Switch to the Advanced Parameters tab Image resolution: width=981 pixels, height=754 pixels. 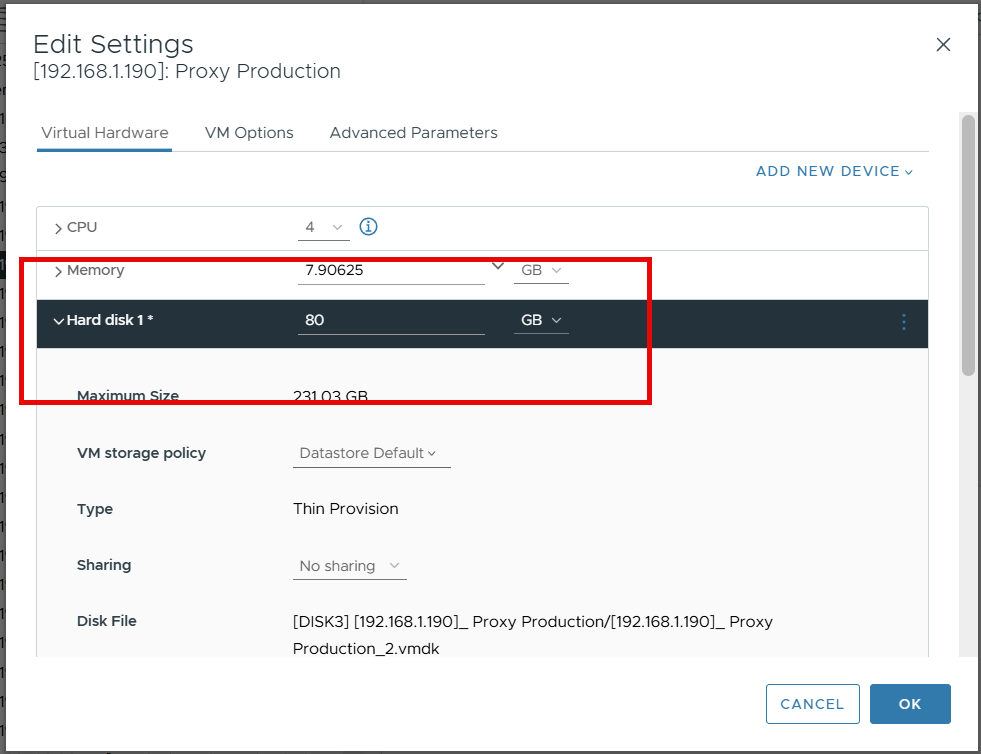(413, 133)
